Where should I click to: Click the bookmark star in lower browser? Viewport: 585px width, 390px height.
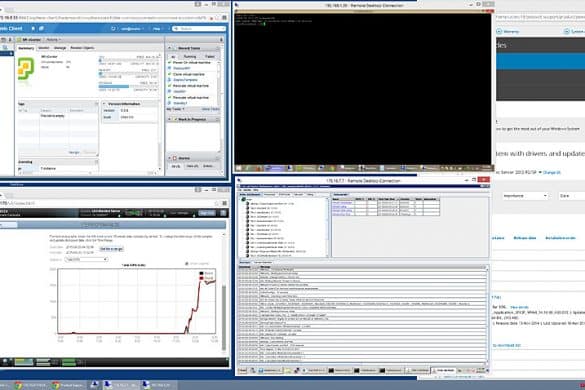(x=216, y=203)
